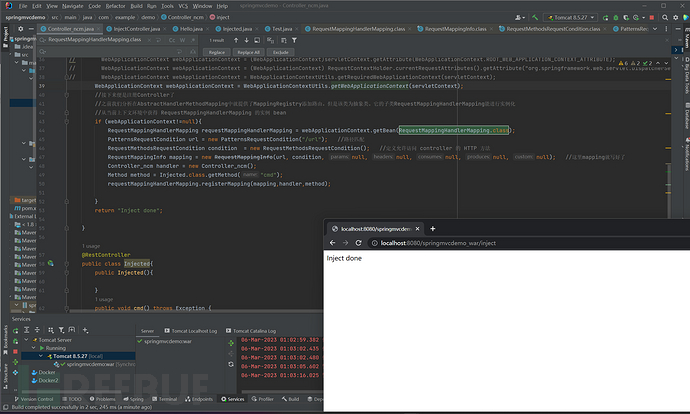Stop the running server with red square
Screen dimensions: 690x414
(652, 18)
